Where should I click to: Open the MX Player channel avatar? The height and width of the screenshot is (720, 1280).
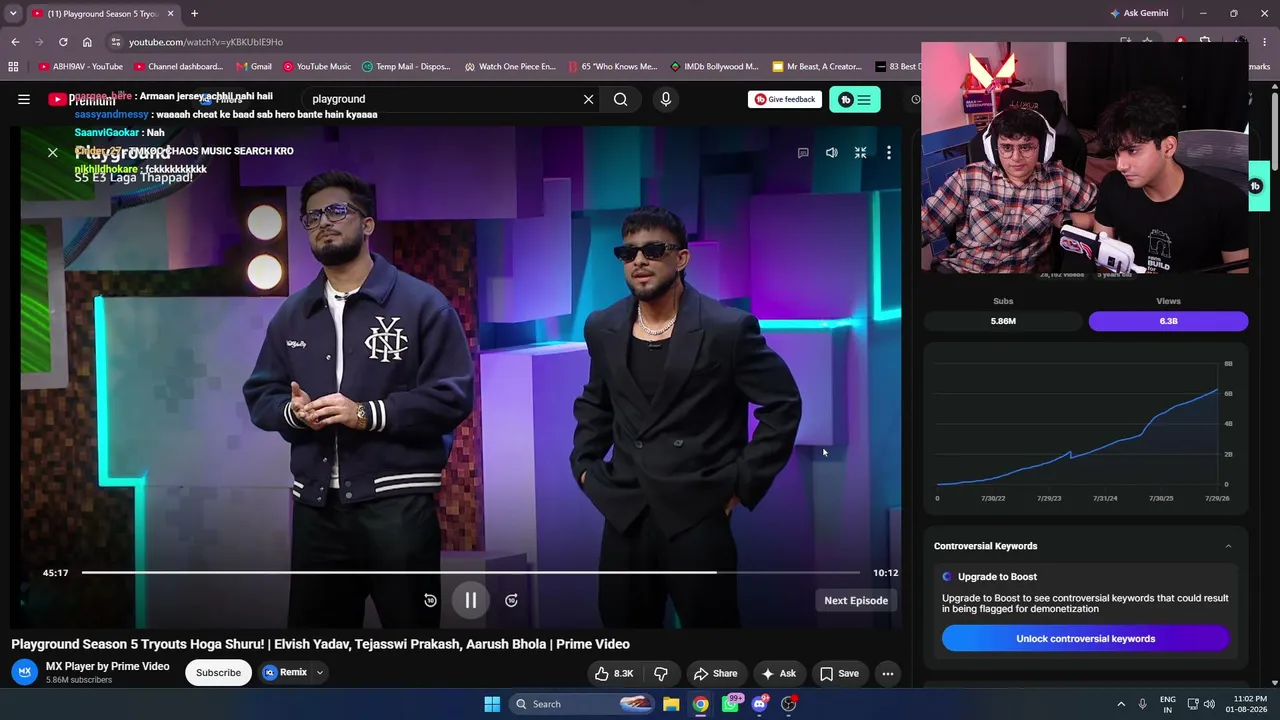coord(25,672)
